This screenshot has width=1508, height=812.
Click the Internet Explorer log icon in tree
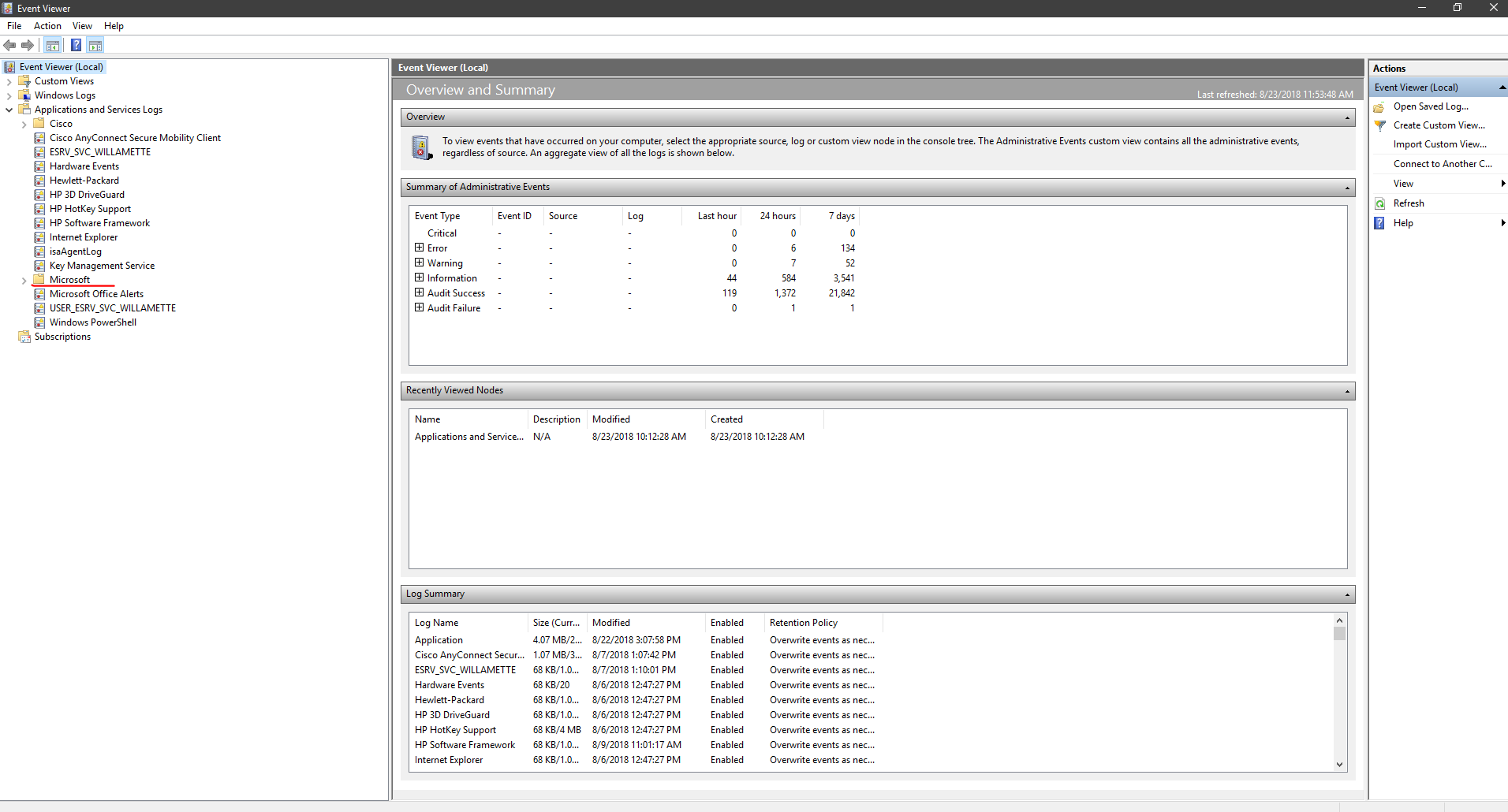tap(39, 237)
